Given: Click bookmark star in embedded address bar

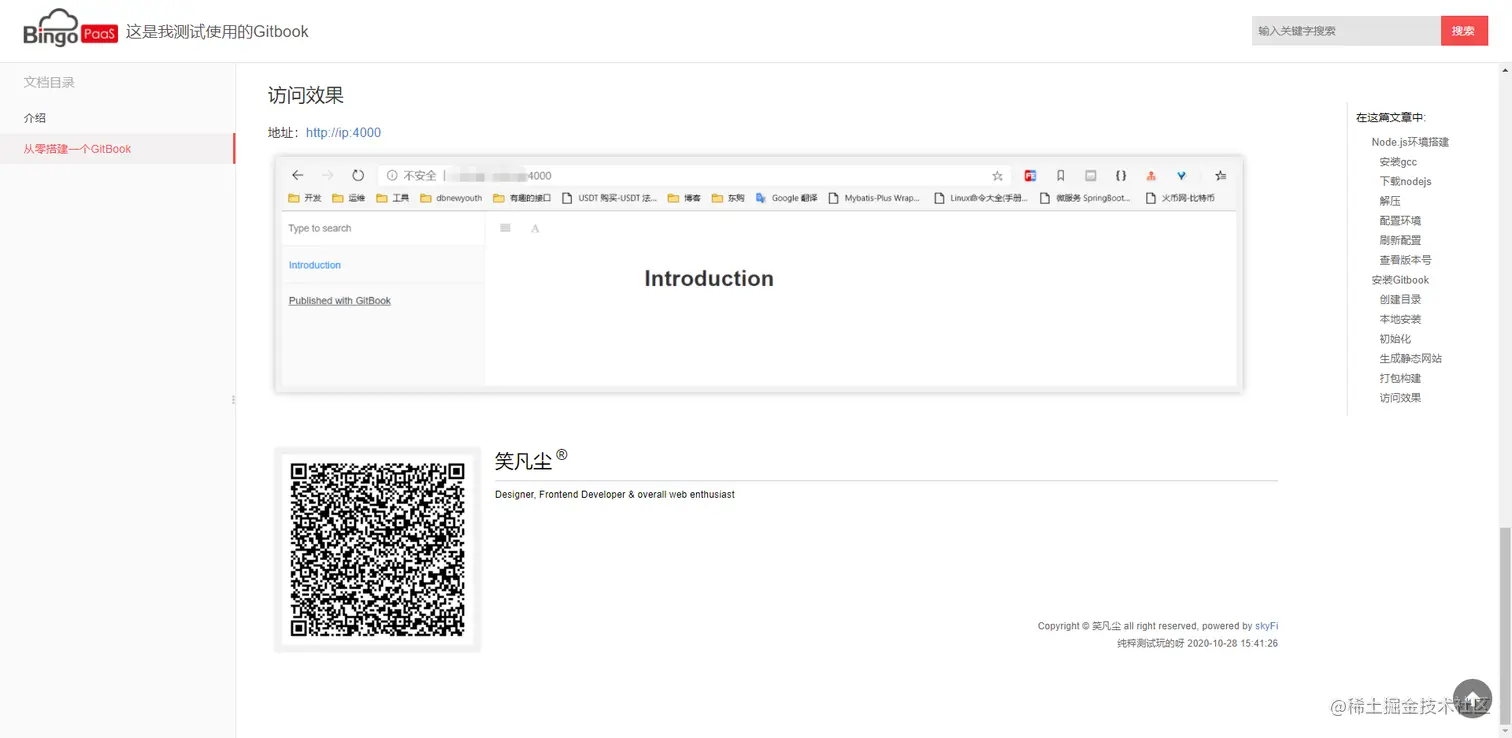Looking at the screenshot, I should coord(997,175).
